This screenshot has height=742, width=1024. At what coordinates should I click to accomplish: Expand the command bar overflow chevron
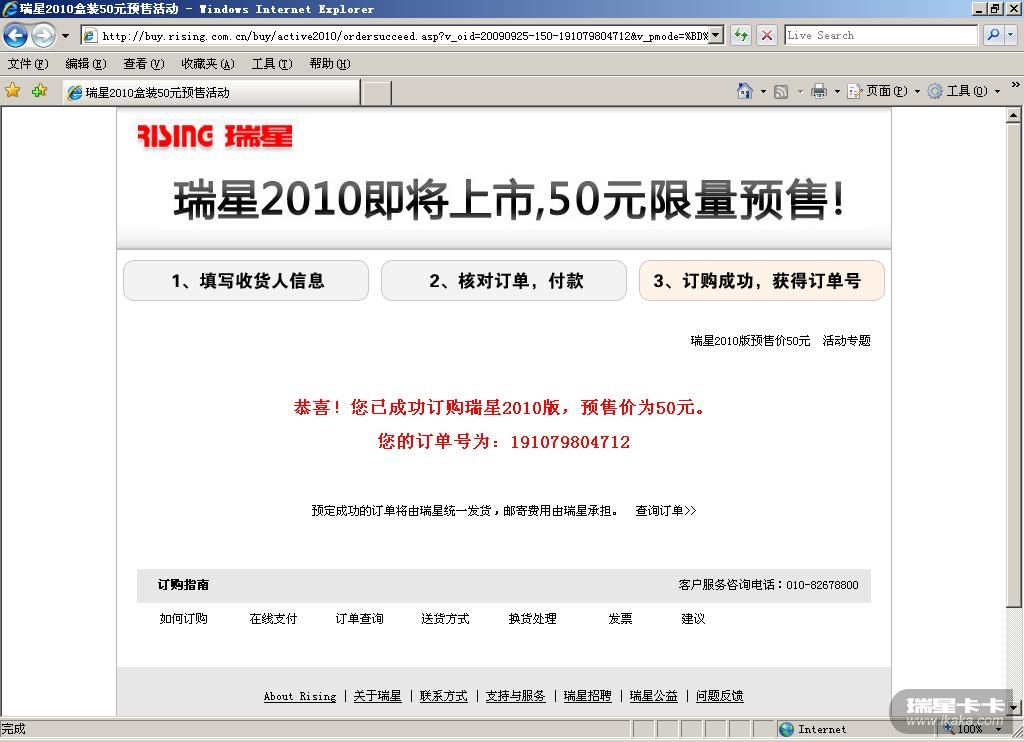pos(1015,84)
